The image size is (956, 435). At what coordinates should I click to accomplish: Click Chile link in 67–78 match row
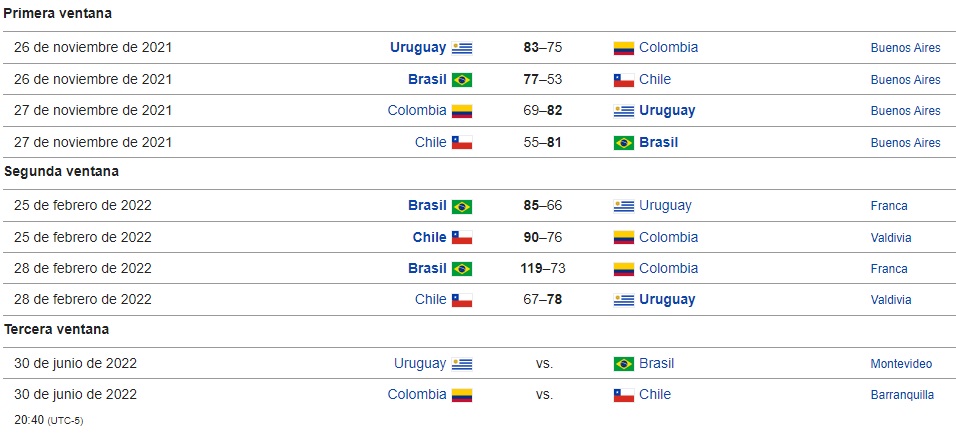[x=430, y=300]
